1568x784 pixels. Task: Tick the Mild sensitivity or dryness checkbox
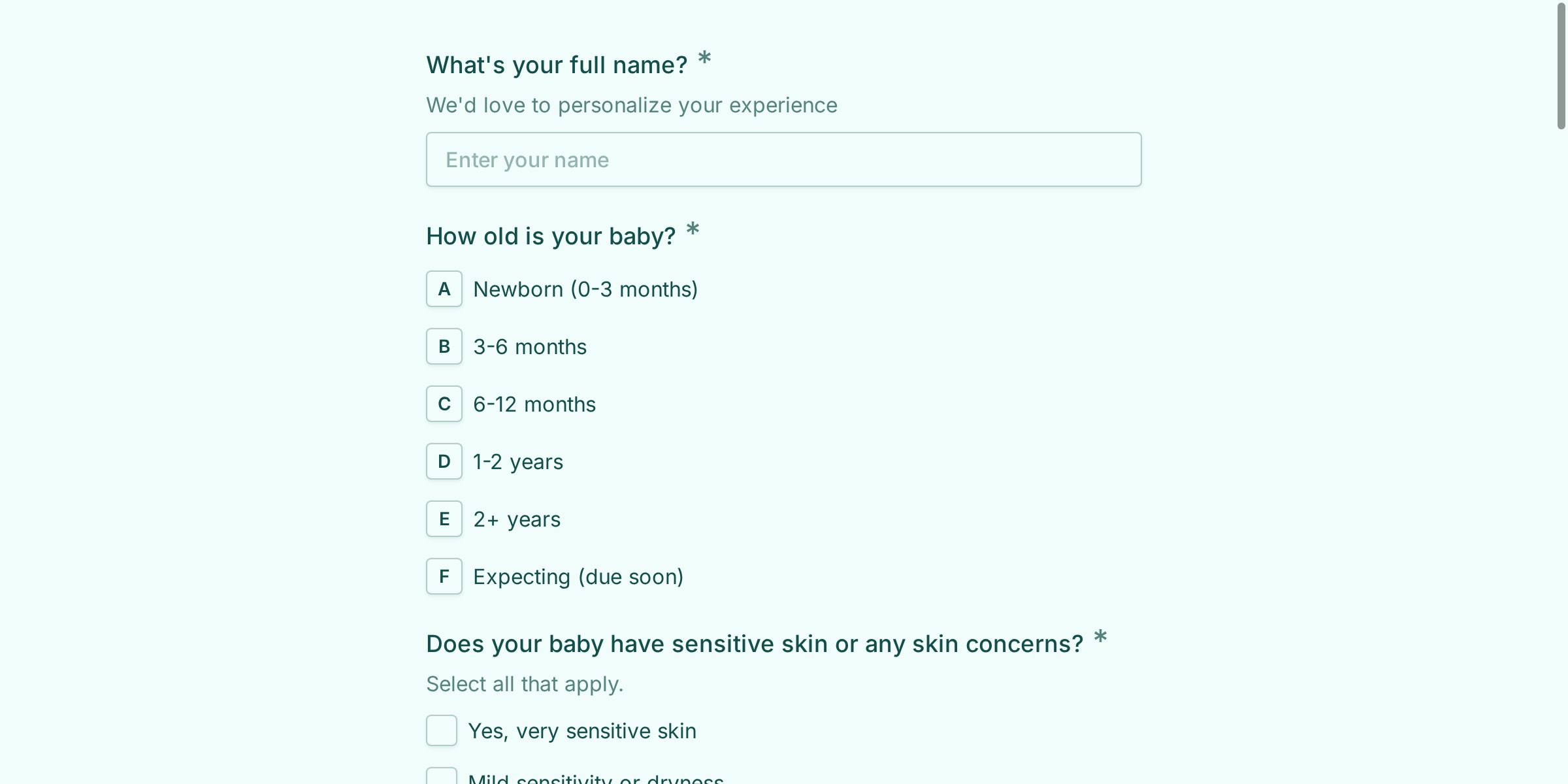(x=442, y=777)
